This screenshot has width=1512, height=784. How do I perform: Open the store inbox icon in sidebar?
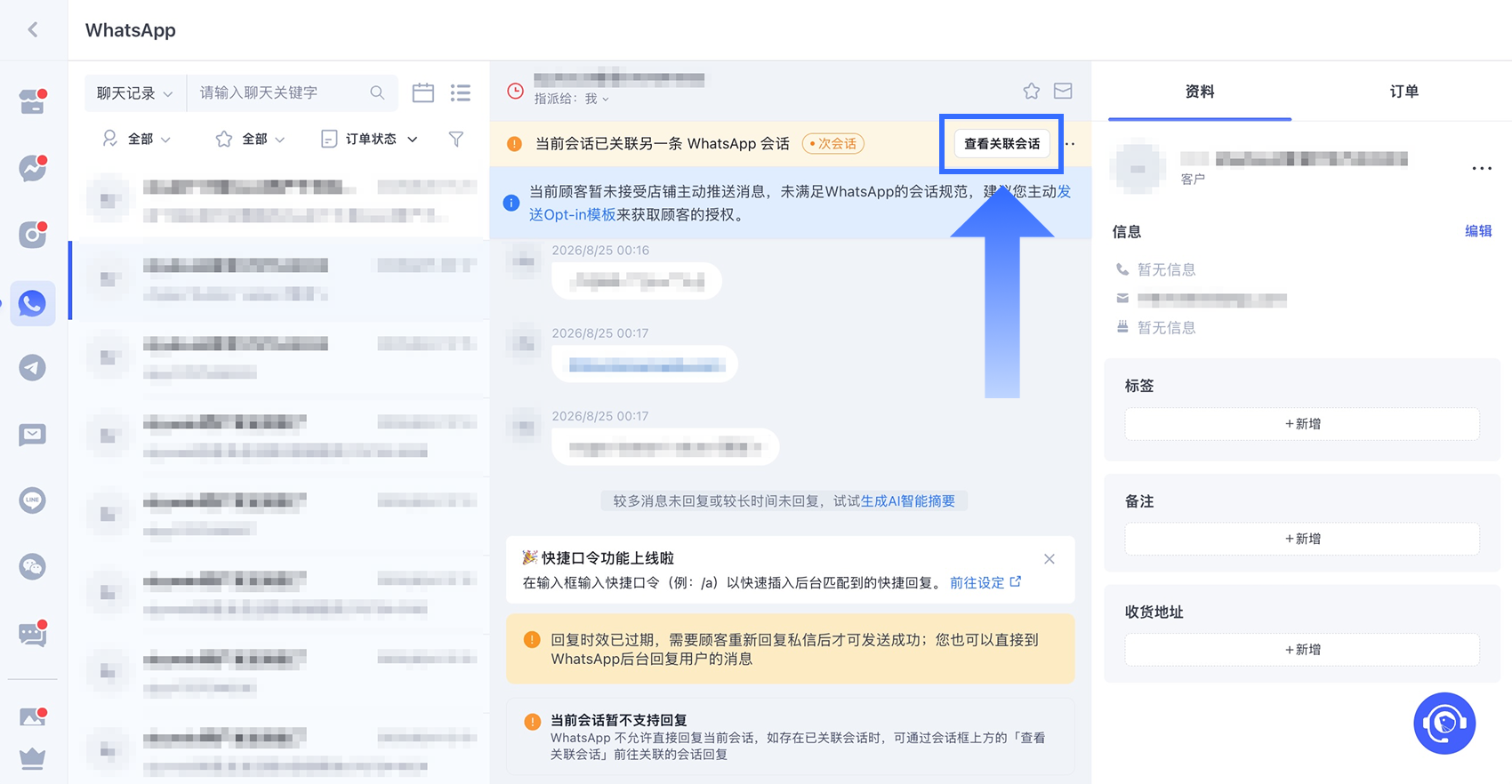click(x=32, y=101)
